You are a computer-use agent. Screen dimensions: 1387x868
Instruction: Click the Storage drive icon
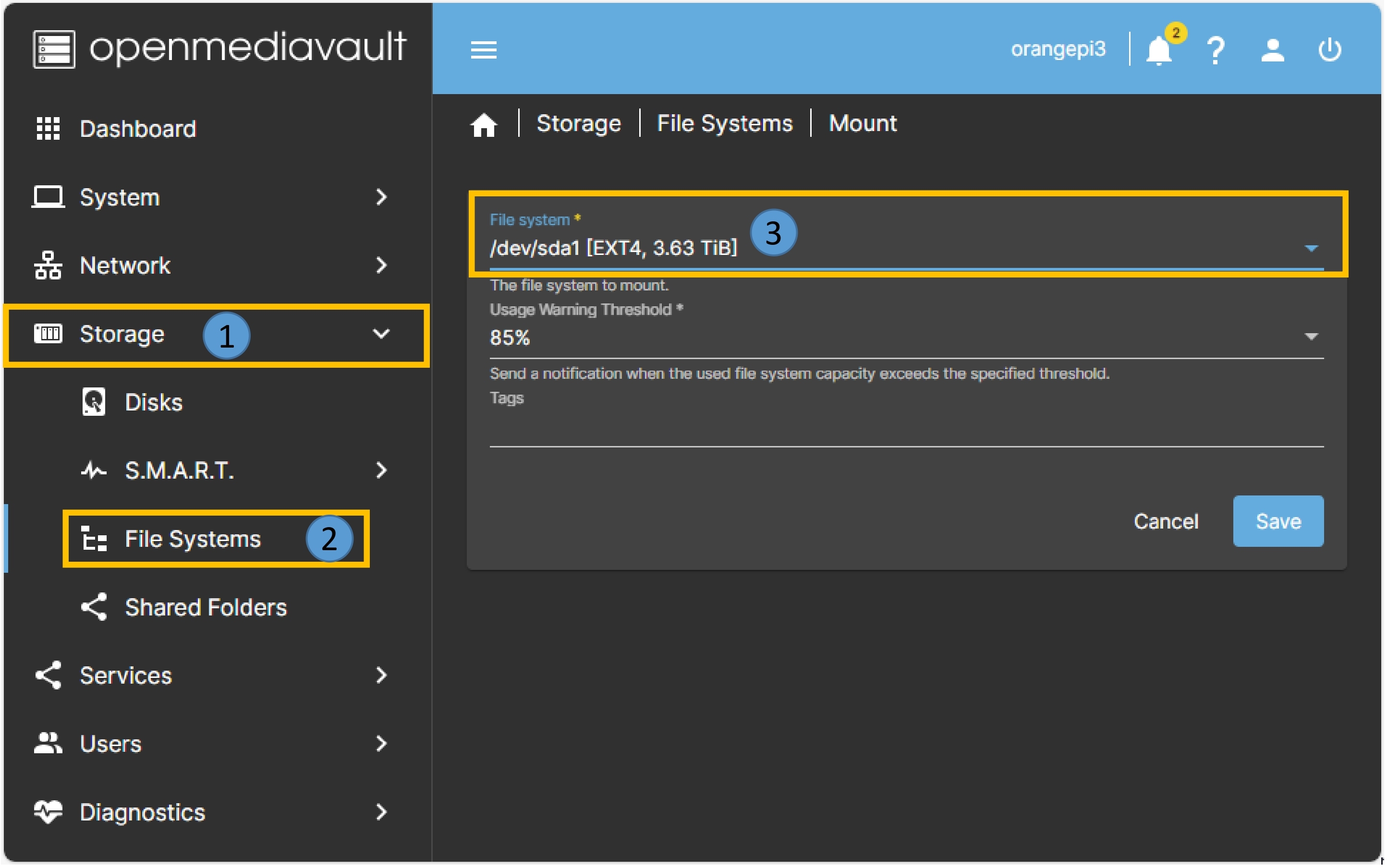[48, 334]
